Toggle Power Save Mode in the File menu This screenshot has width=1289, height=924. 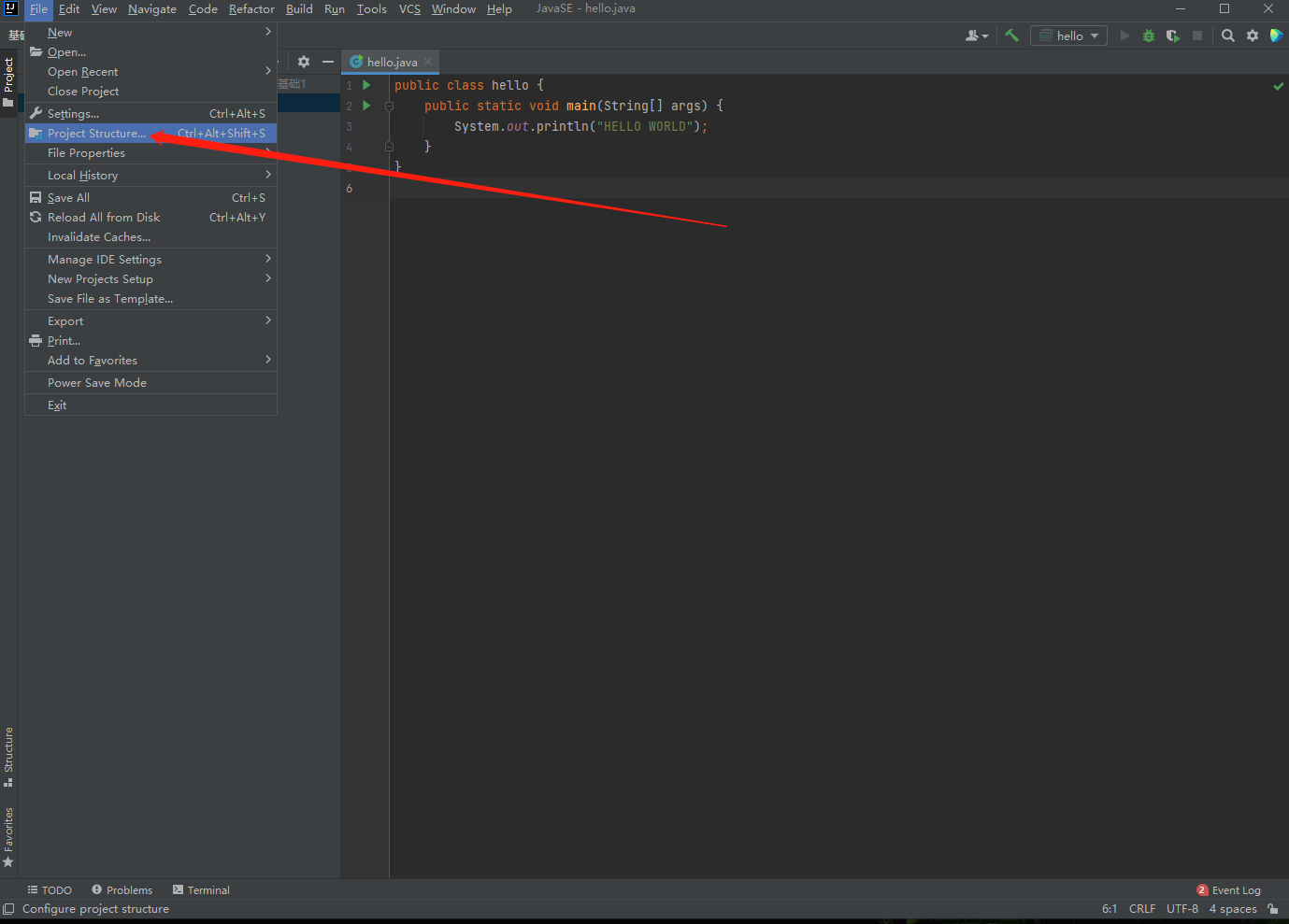tap(97, 383)
